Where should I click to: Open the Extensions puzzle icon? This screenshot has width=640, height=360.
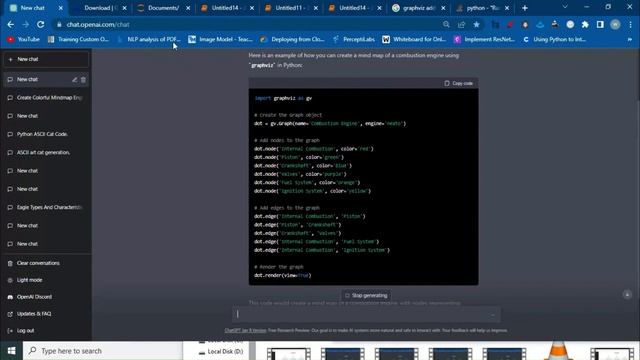(x=585, y=24)
